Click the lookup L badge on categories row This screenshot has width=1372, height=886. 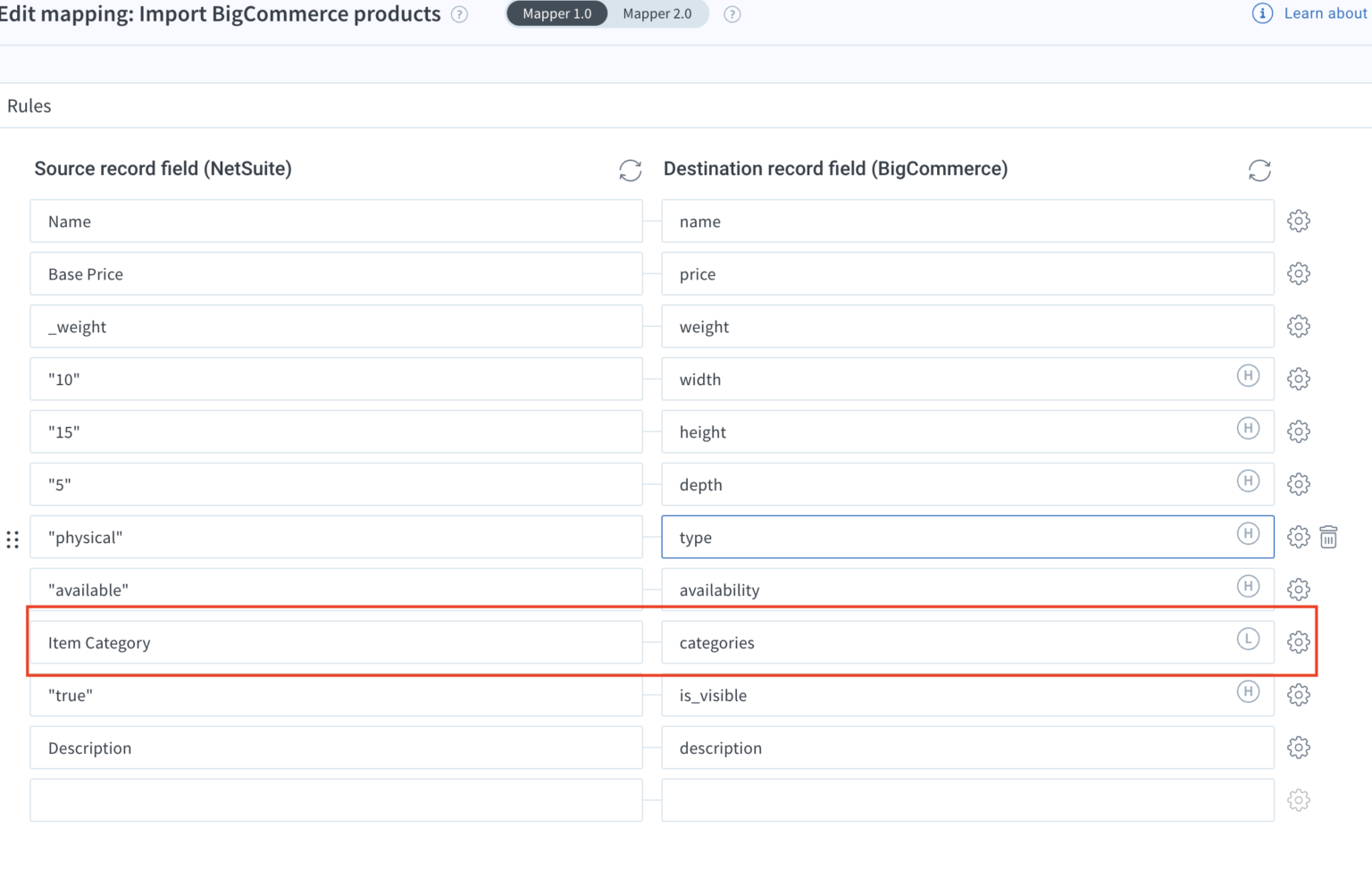tap(1248, 639)
